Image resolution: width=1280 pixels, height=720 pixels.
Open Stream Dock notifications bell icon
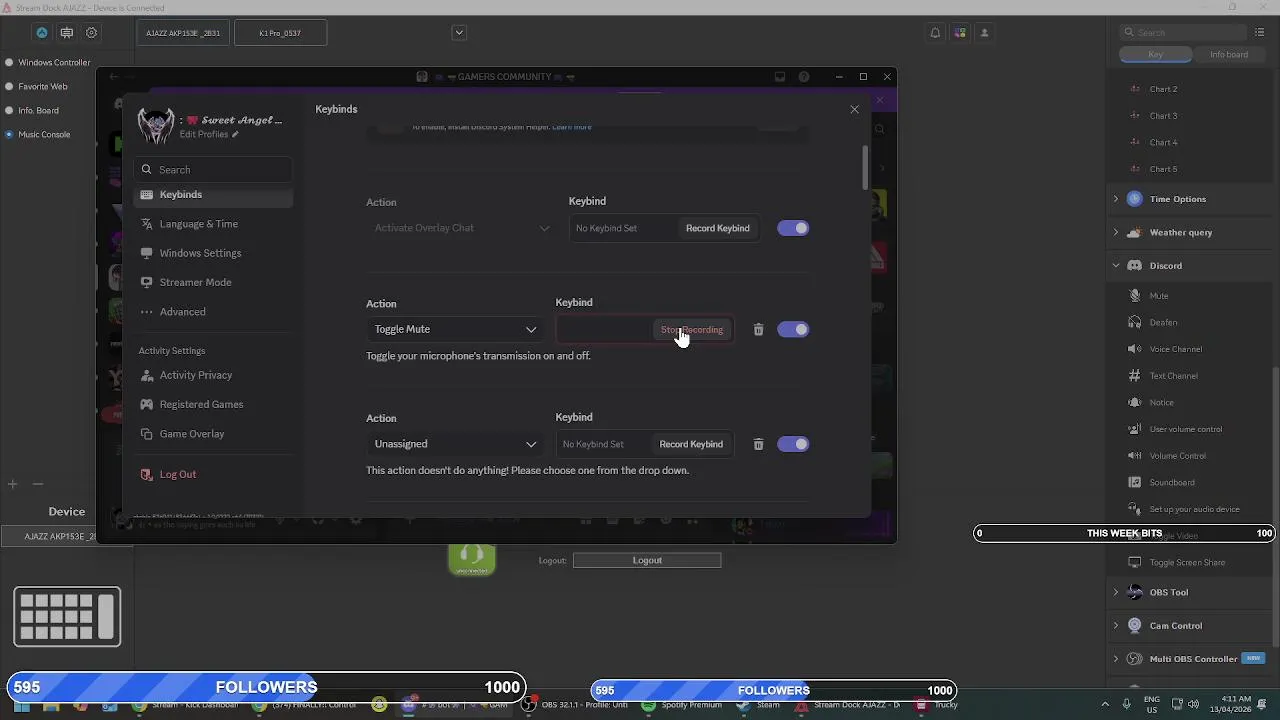935,33
